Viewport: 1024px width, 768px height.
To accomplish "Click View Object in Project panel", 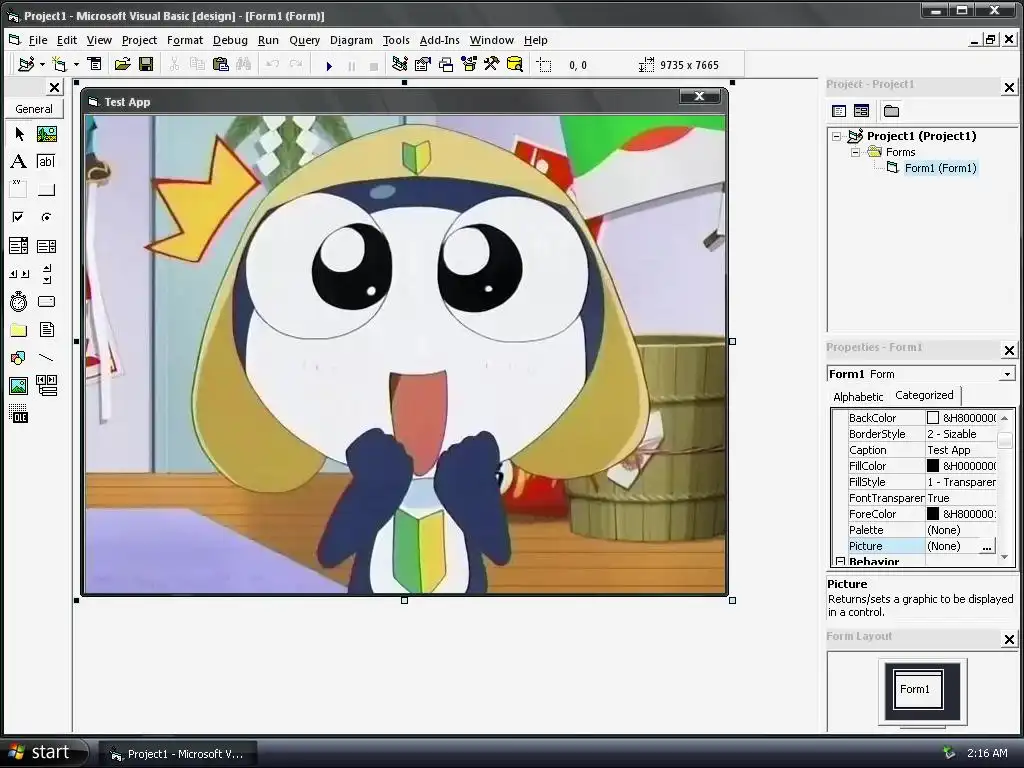I will pos(861,111).
